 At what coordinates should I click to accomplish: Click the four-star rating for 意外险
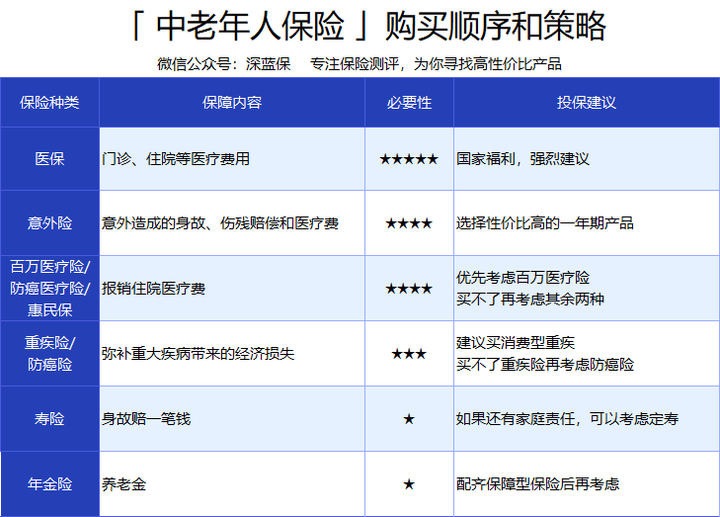pyautogui.click(x=408, y=223)
